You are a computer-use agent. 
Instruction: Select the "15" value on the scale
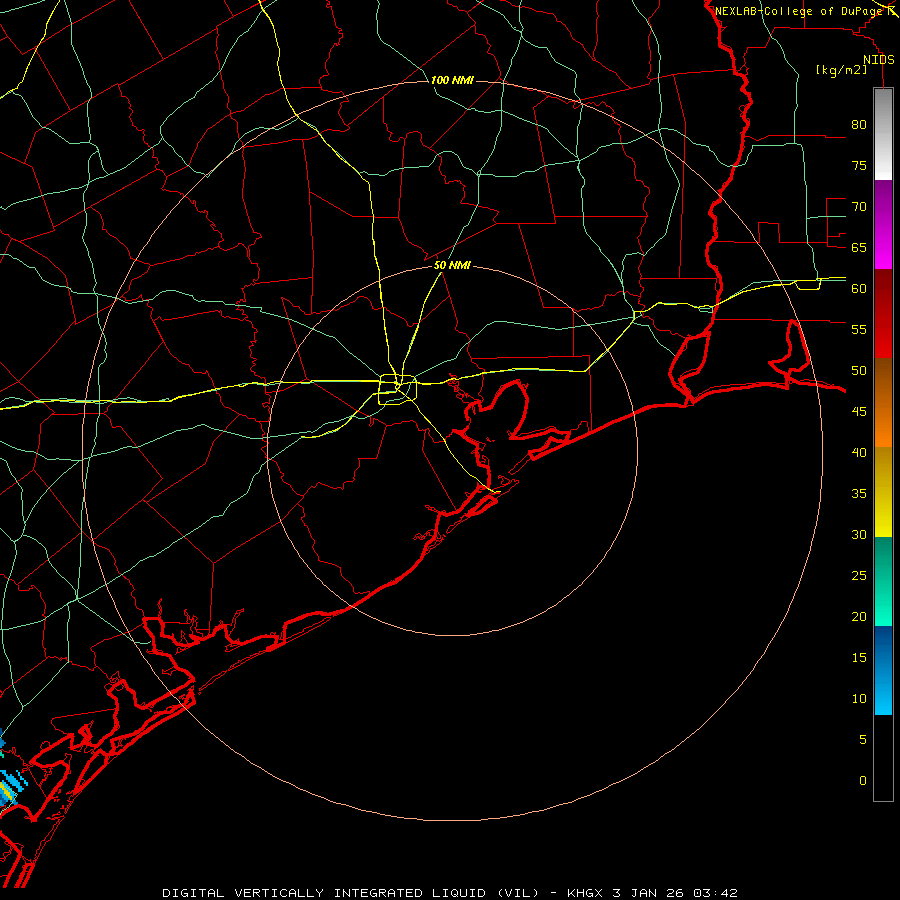[859, 657]
